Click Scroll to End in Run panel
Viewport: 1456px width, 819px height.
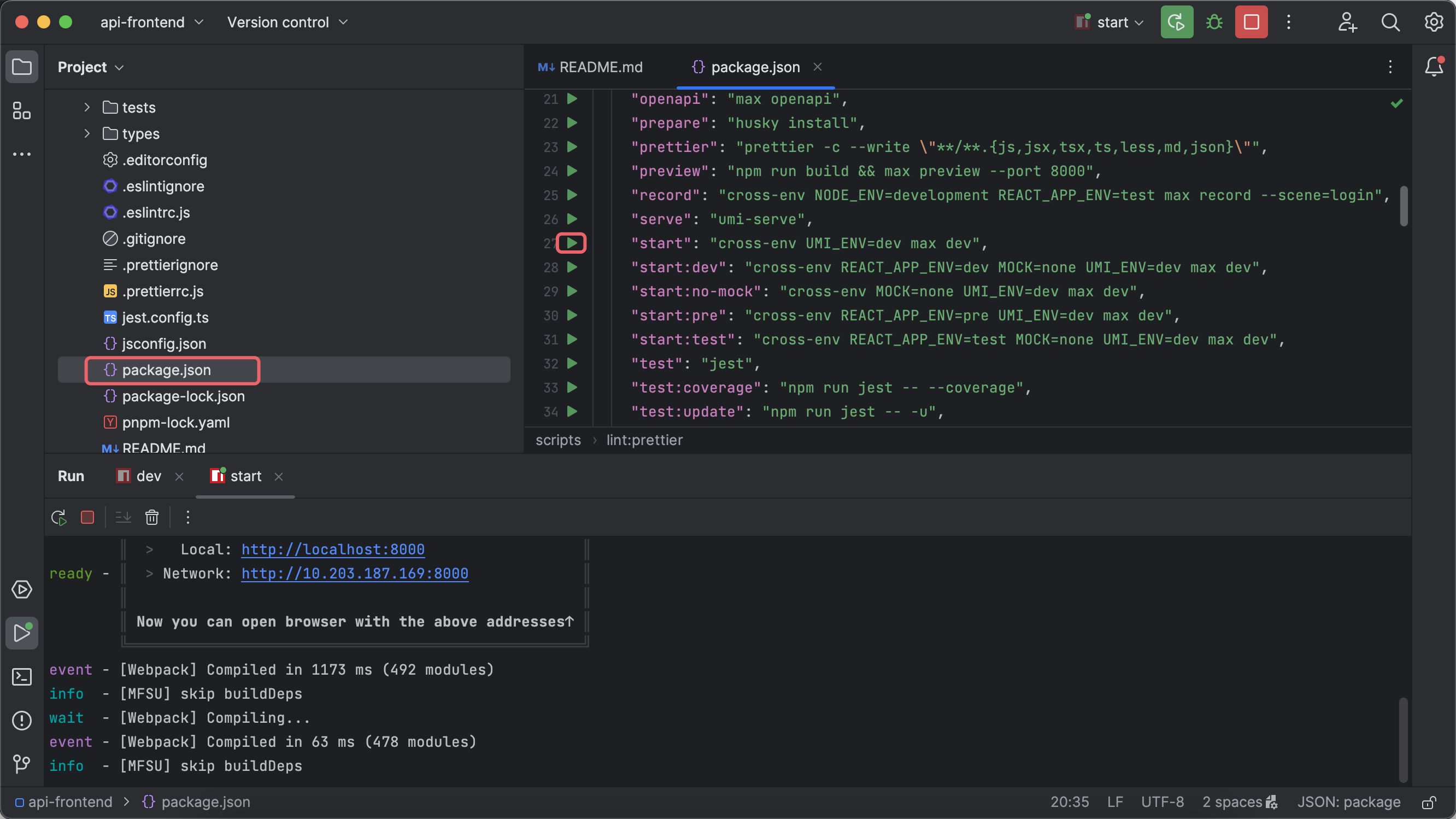click(123, 517)
